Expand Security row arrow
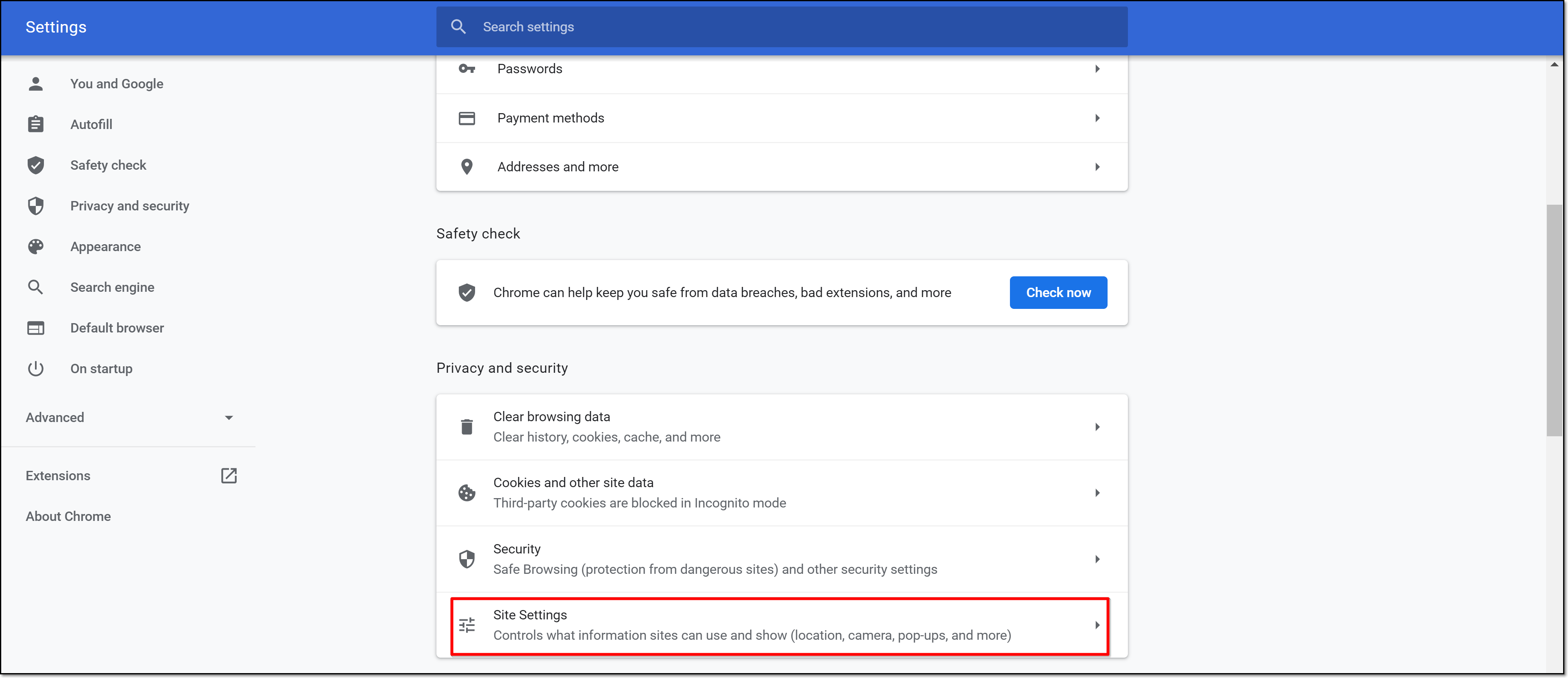Viewport: 1568px width, 678px height. pos(1097,559)
